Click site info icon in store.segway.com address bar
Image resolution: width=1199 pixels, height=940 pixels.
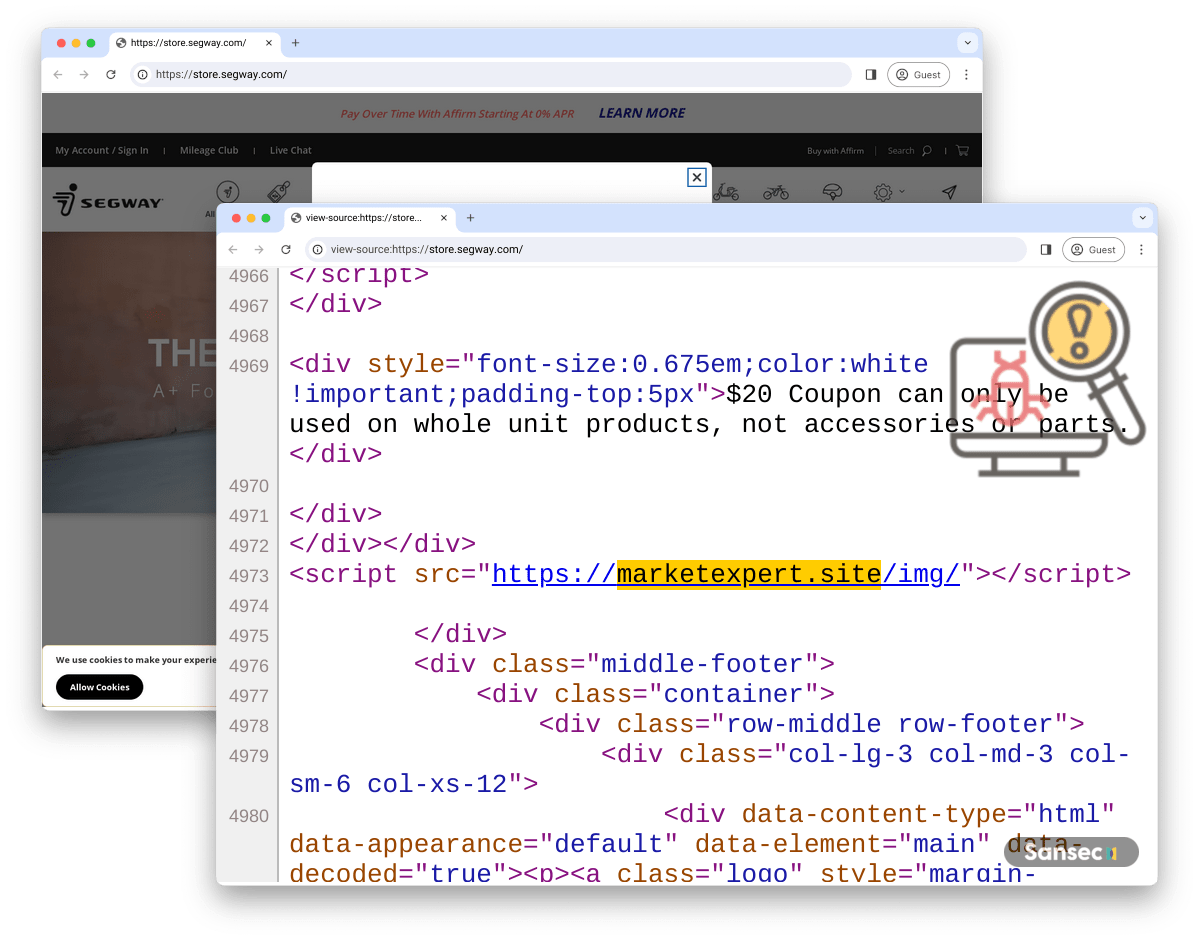tap(143, 75)
